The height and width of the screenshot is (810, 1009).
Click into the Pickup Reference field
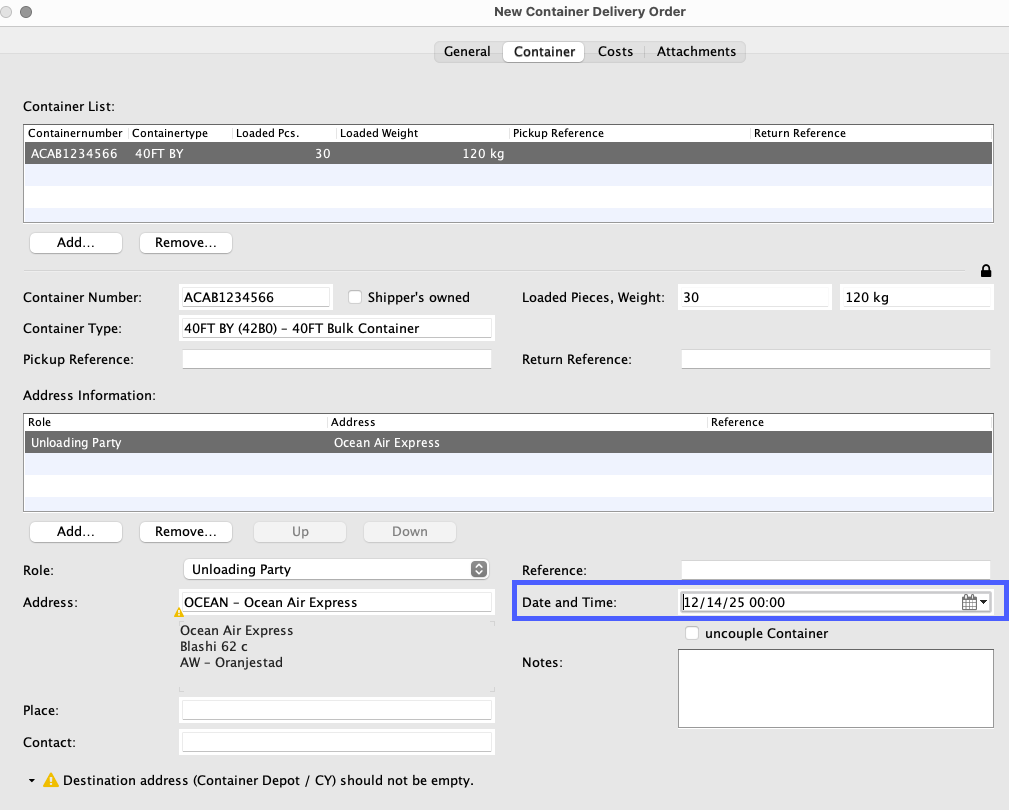[x=336, y=359]
